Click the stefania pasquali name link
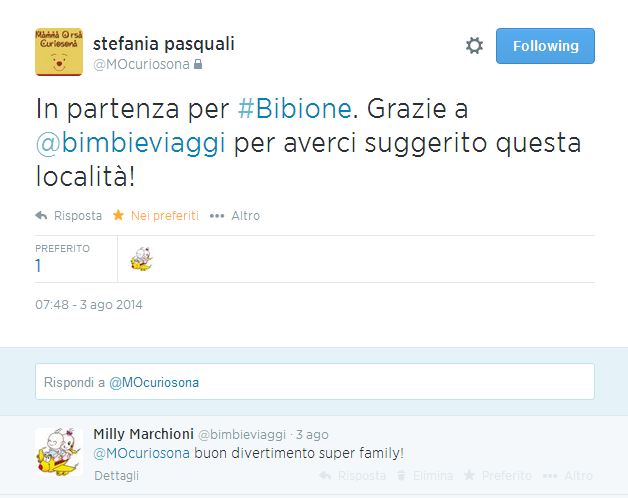The height and width of the screenshot is (498, 628). coord(163,43)
